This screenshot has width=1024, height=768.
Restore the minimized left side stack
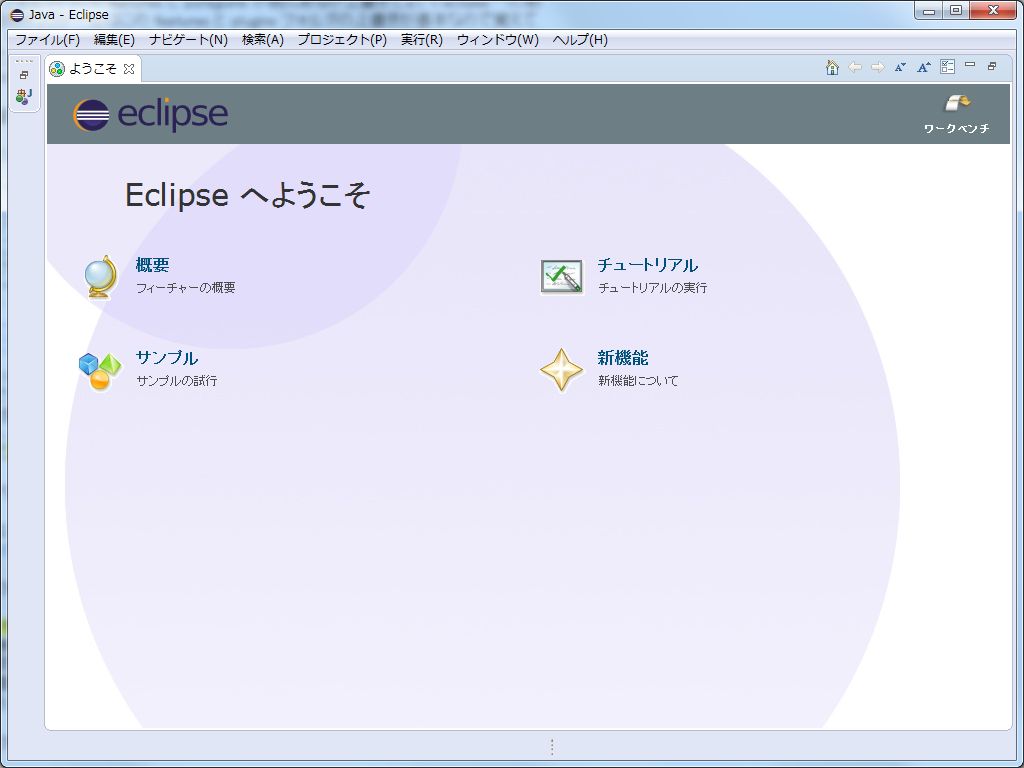click(24, 75)
